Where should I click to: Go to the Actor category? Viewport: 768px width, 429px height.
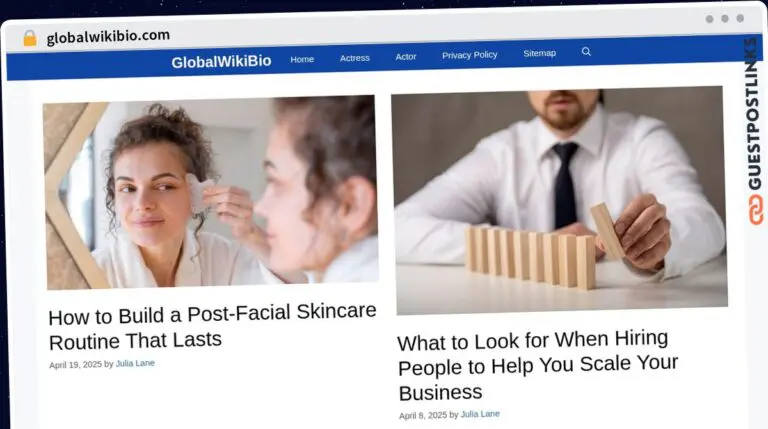tap(406, 57)
